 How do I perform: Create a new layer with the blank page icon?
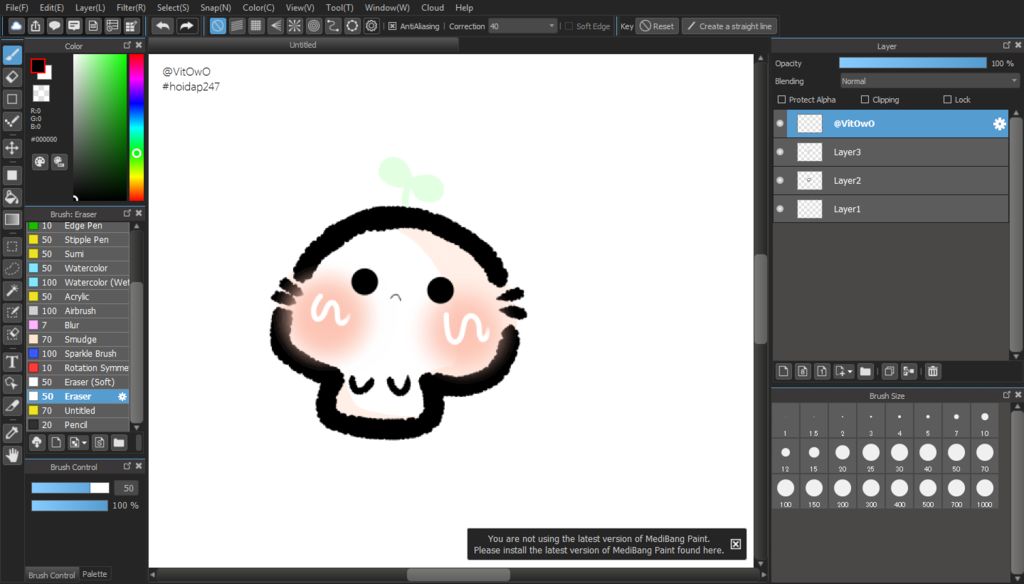click(x=784, y=371)
